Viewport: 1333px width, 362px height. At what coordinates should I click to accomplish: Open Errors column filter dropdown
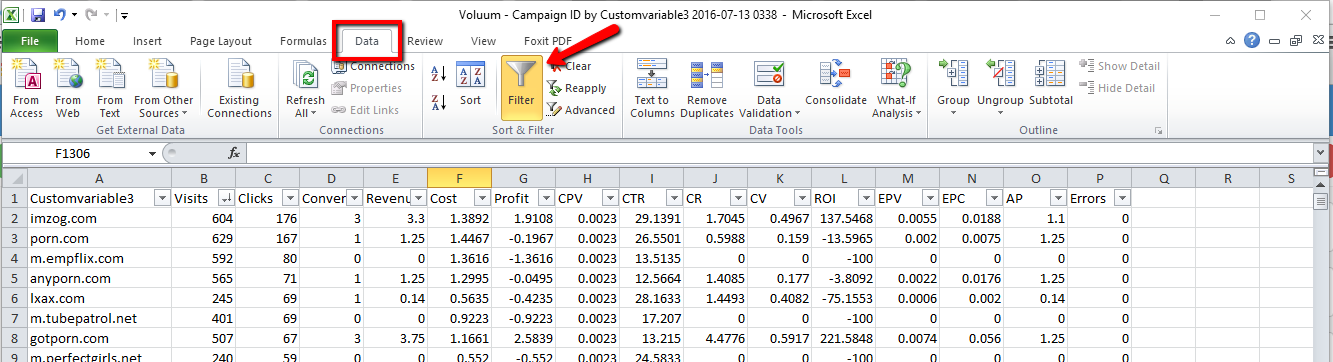click(x=1122, y=198)
